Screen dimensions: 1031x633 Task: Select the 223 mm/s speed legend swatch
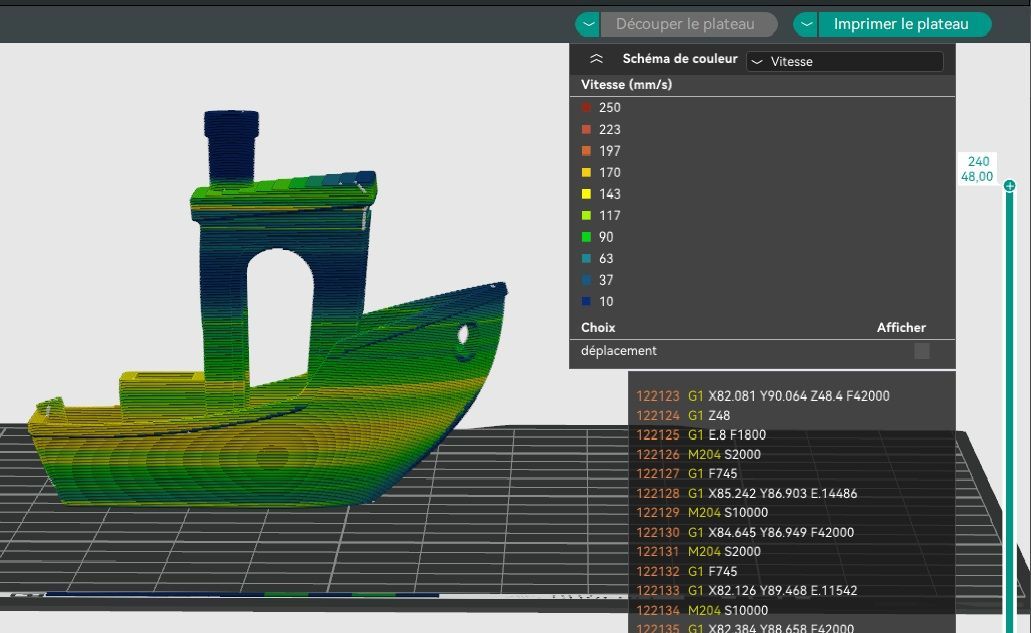click(x=587, y=130)
